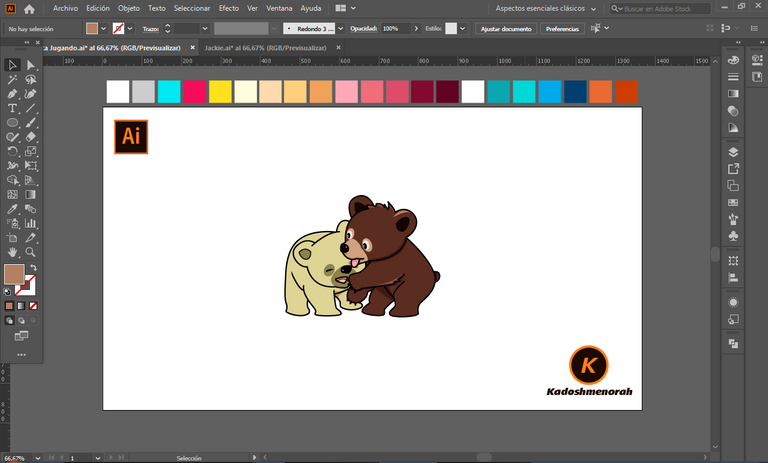Select the Free Transform tool

[x=30, y=166]
